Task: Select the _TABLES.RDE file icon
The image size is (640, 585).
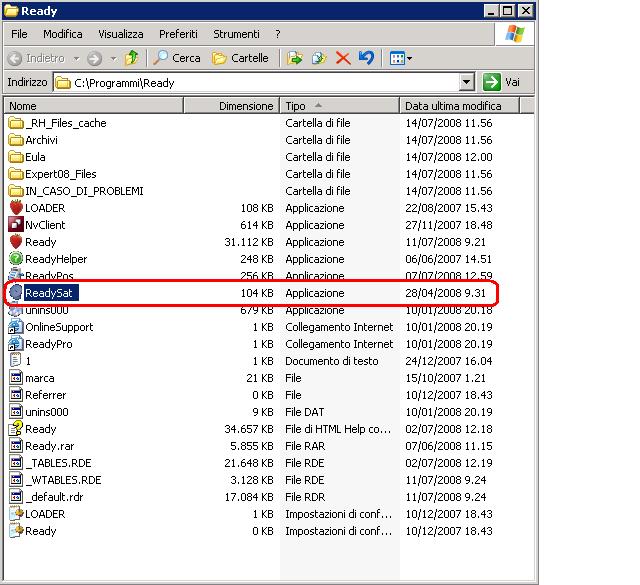Action: pyautogui.click(x=16, y=463)
